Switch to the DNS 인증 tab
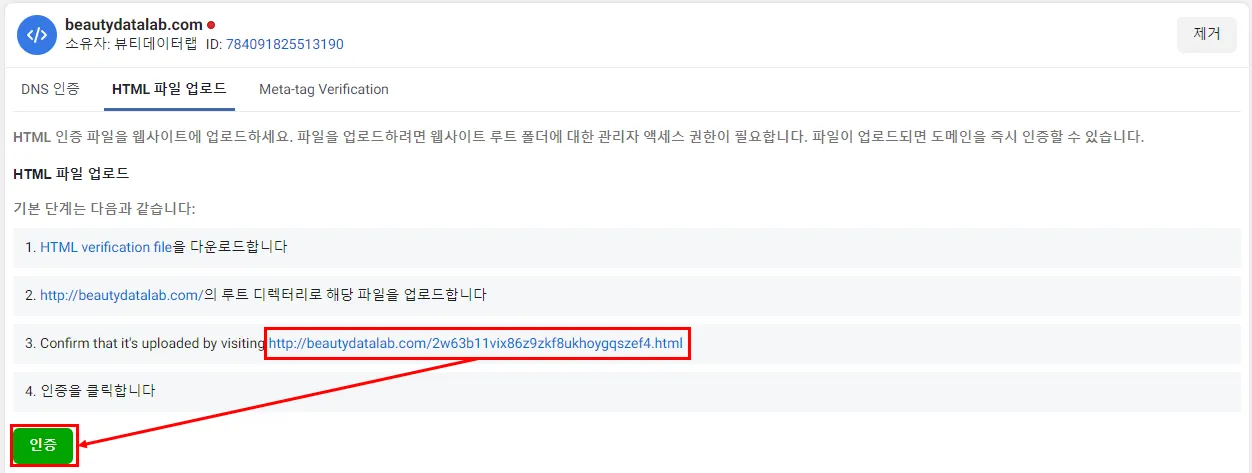Screen dimensions: 1252x473 (x=50, y=89)
